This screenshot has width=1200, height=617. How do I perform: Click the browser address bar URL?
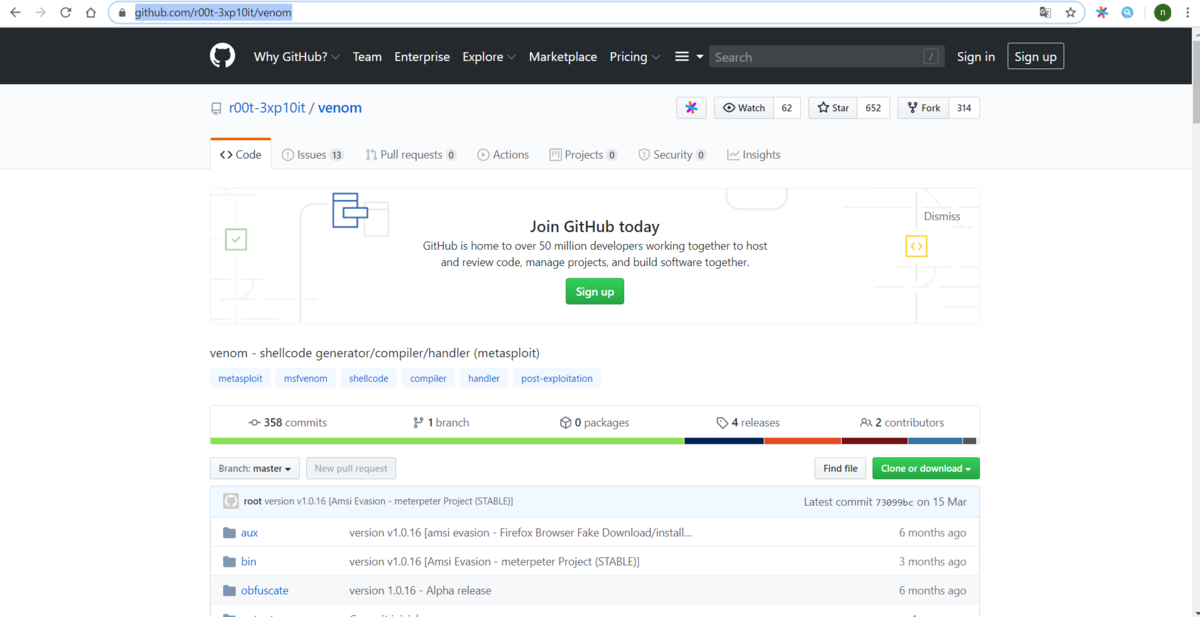[214, 13]
